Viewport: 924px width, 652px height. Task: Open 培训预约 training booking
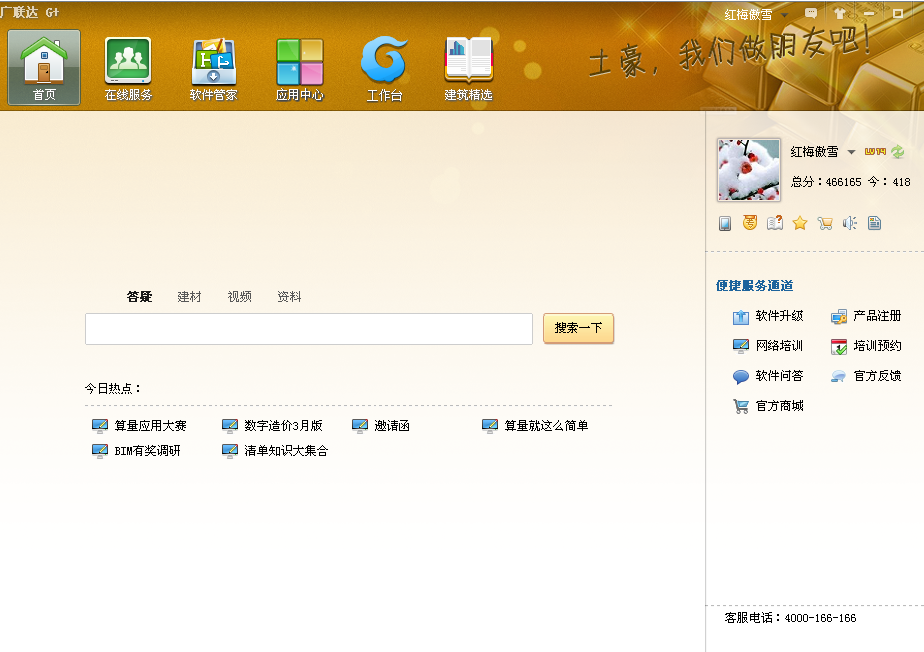coord(866,346)
